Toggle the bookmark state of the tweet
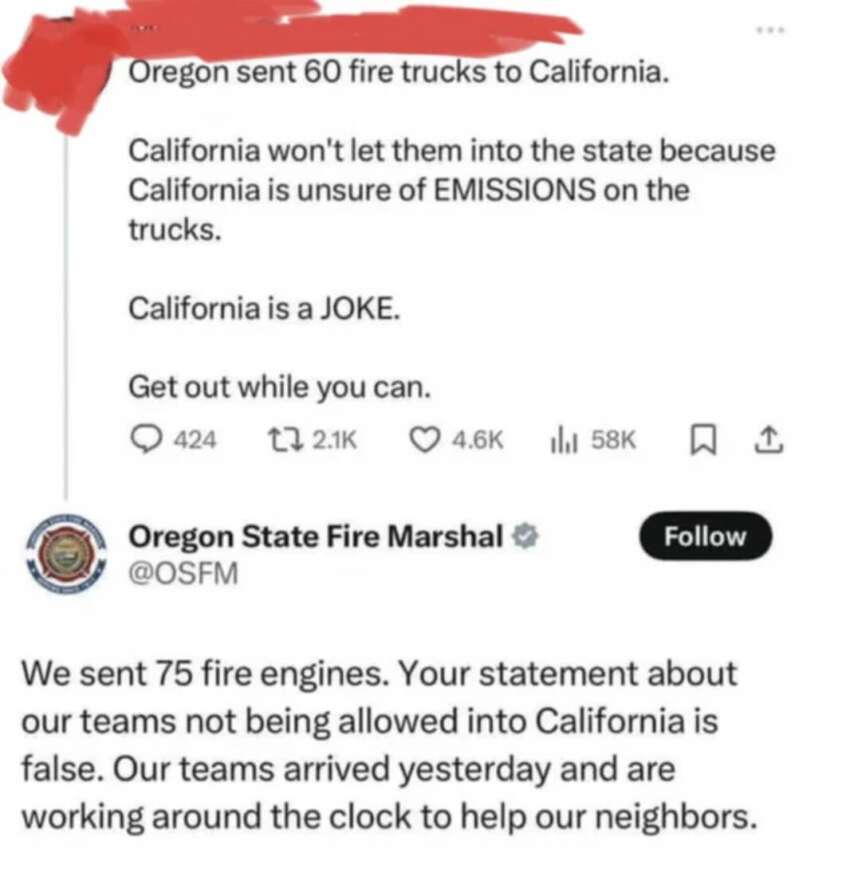 705,437
